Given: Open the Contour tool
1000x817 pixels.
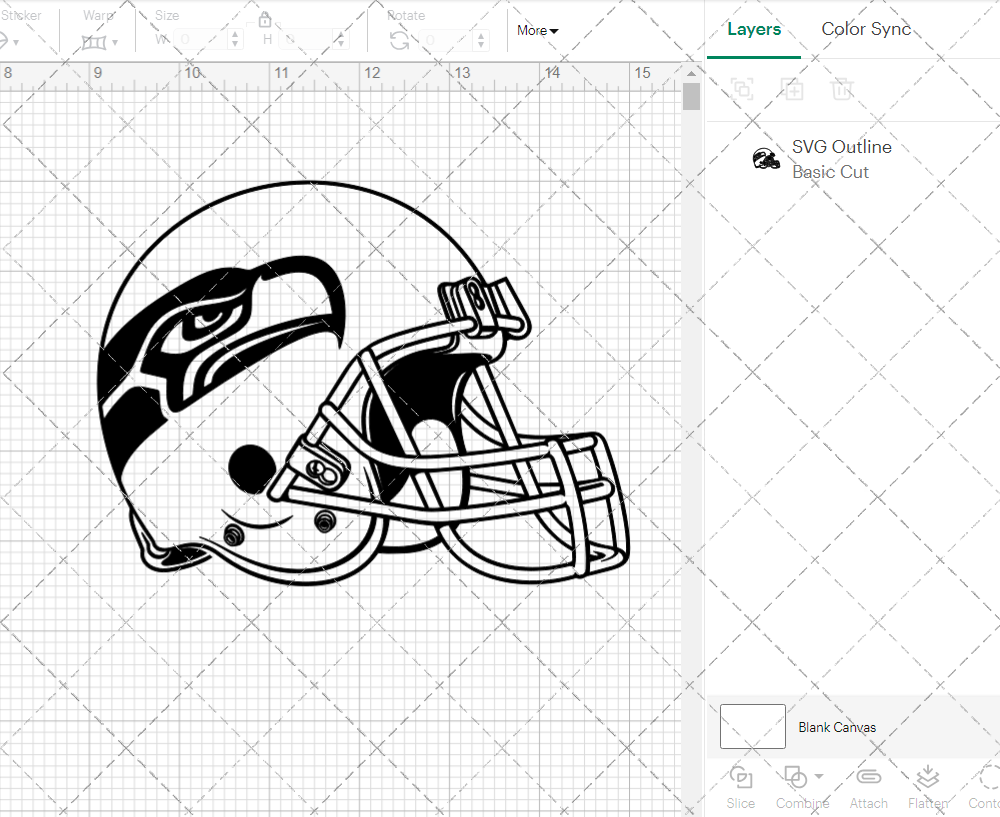Looking at the screenshot, I should click(985, 777).
